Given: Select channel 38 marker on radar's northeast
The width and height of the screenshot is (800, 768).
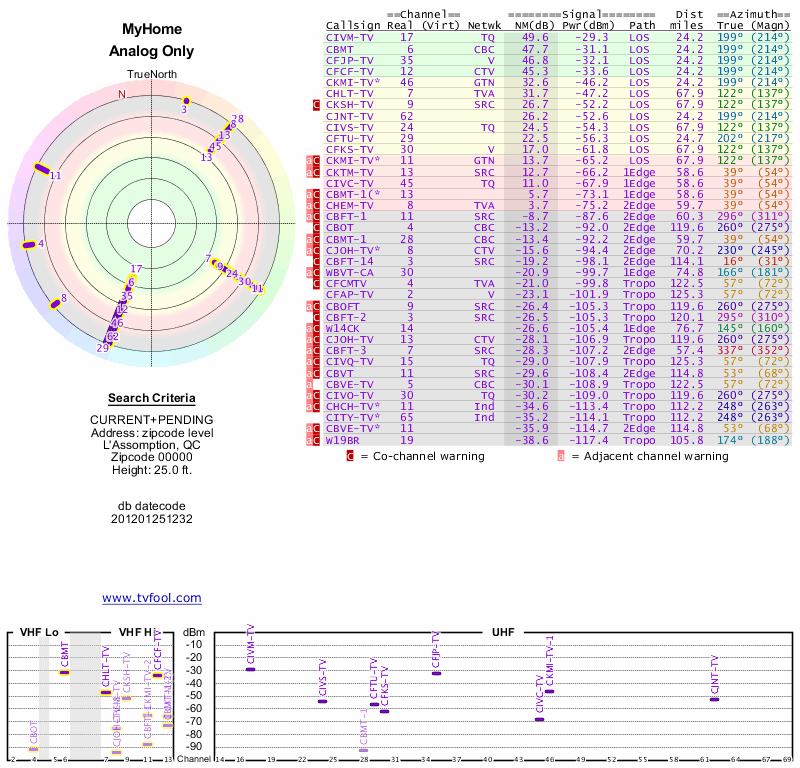Looking at the screenshot, I should [236, 120].
